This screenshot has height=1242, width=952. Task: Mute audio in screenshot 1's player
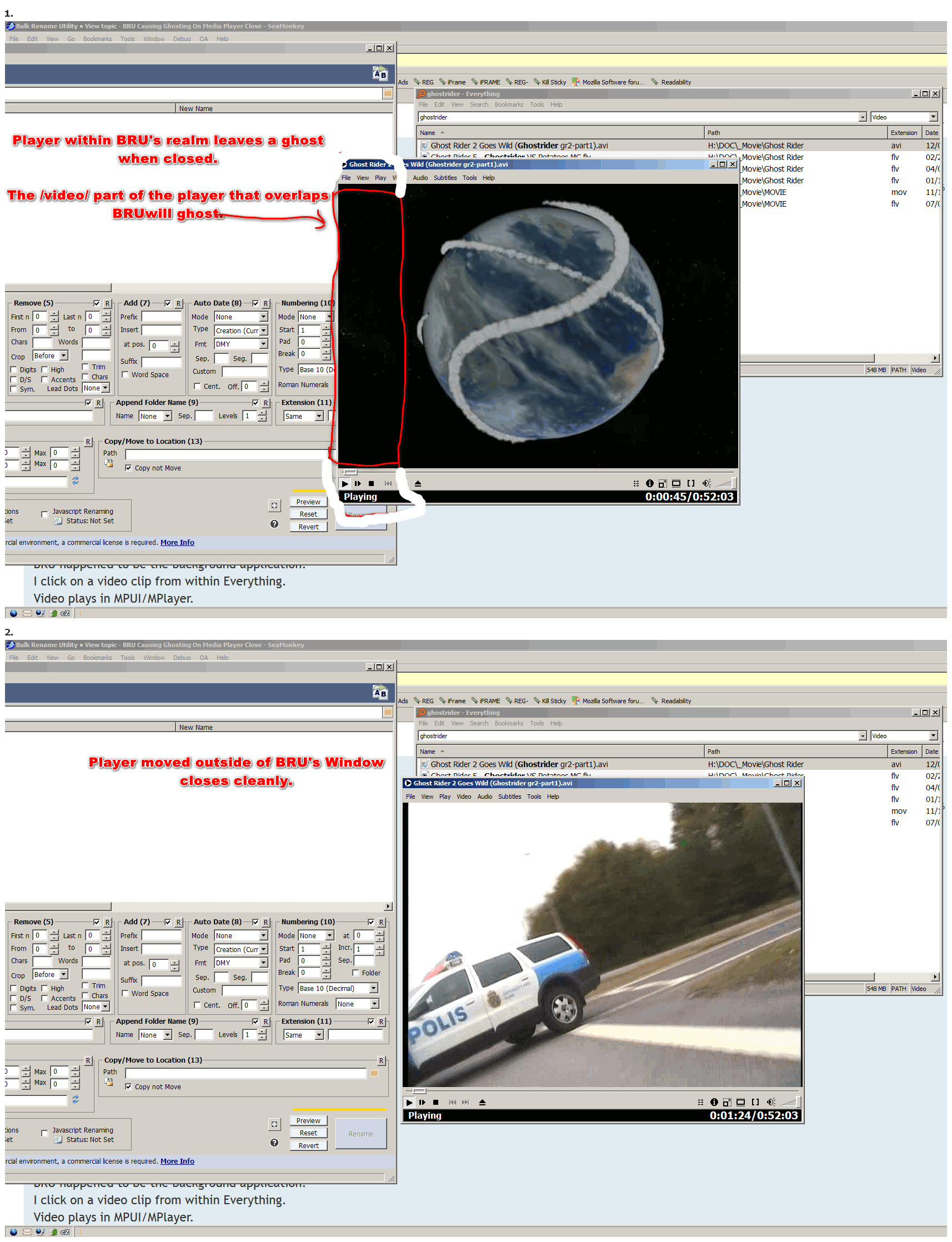(x=706, y=483)
